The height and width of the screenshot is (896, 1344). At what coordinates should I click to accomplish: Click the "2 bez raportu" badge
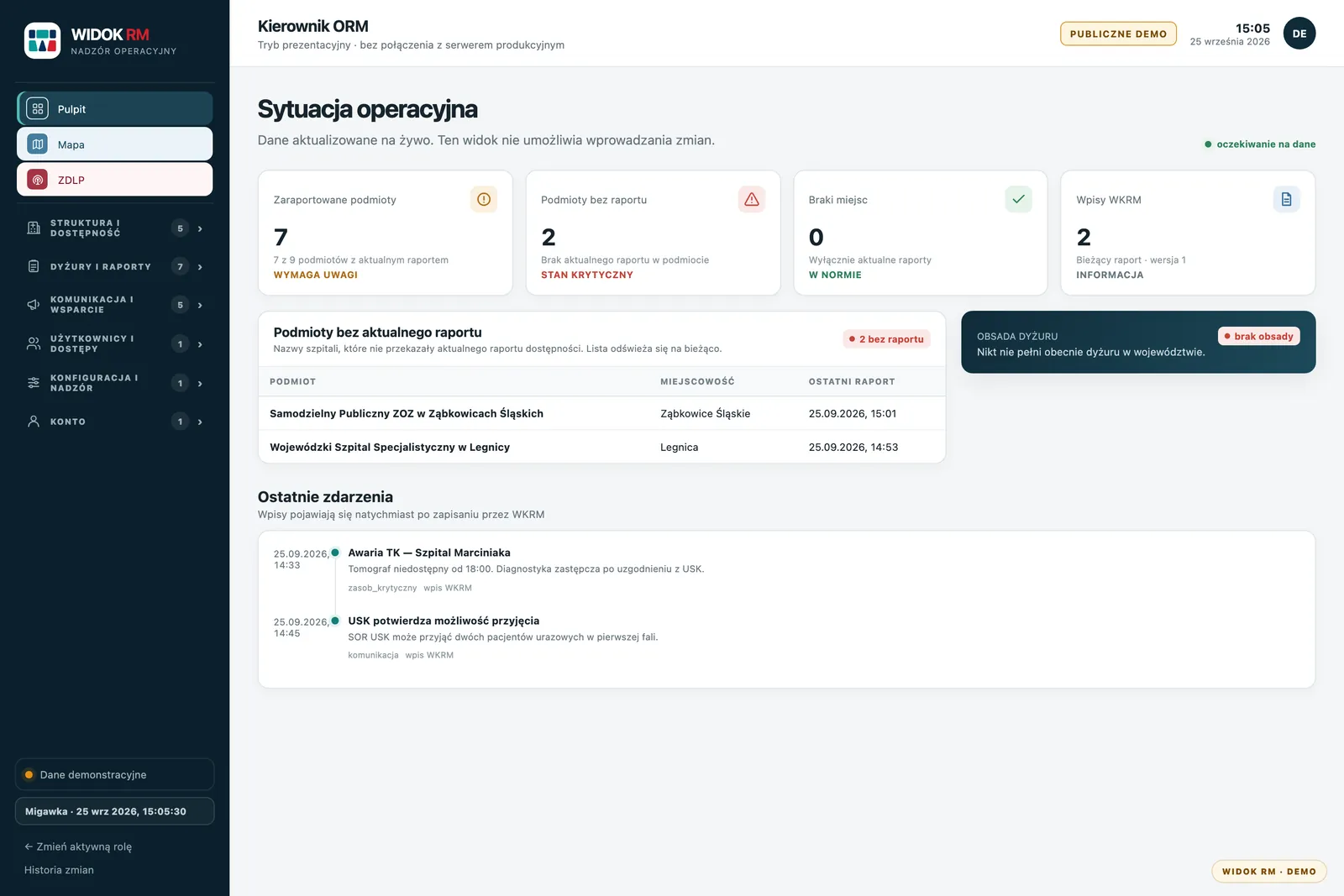tap(886, 339)
